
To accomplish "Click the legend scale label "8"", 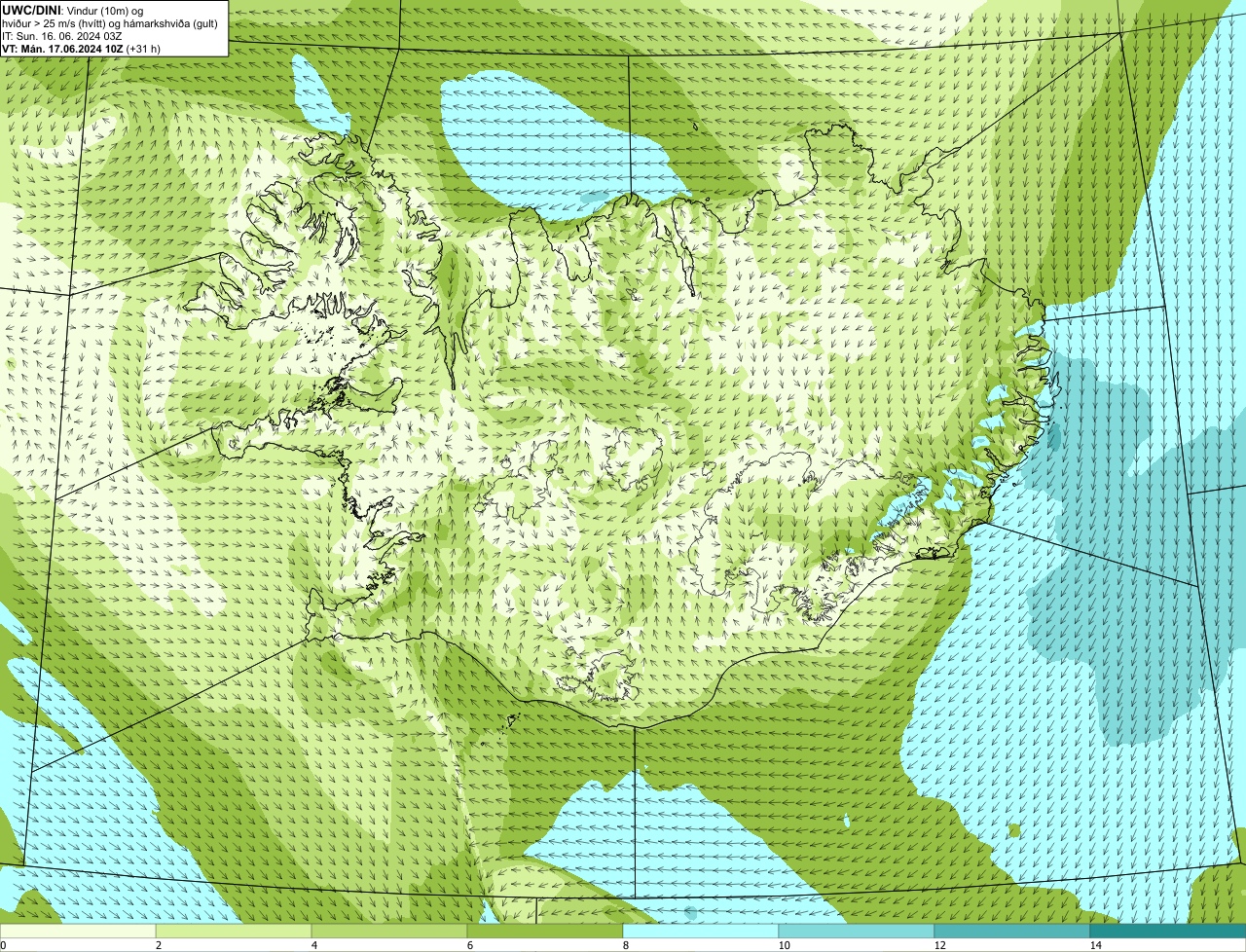I will pos(625,945).
